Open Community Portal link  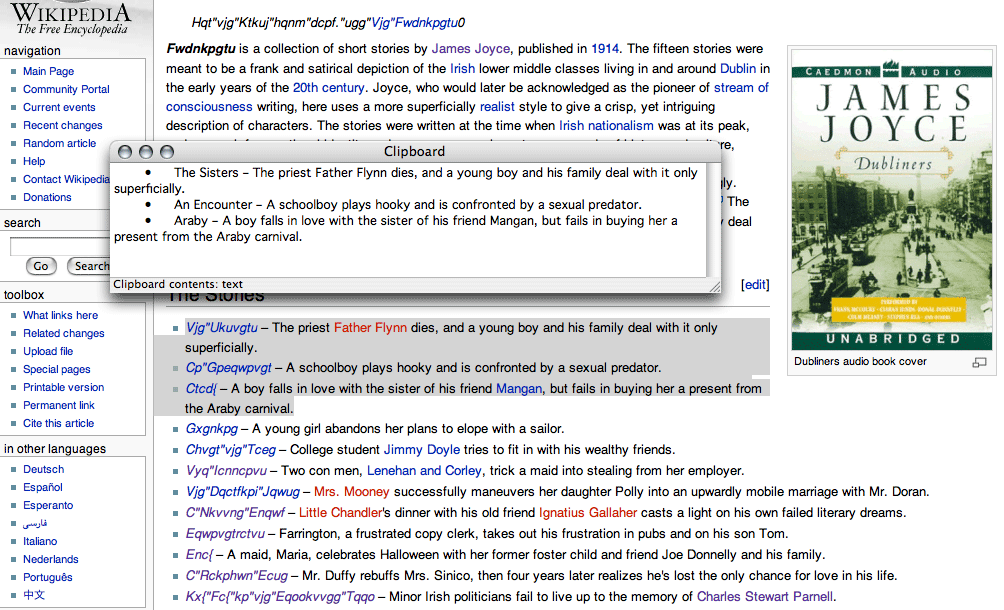click(x=66, y=89)
